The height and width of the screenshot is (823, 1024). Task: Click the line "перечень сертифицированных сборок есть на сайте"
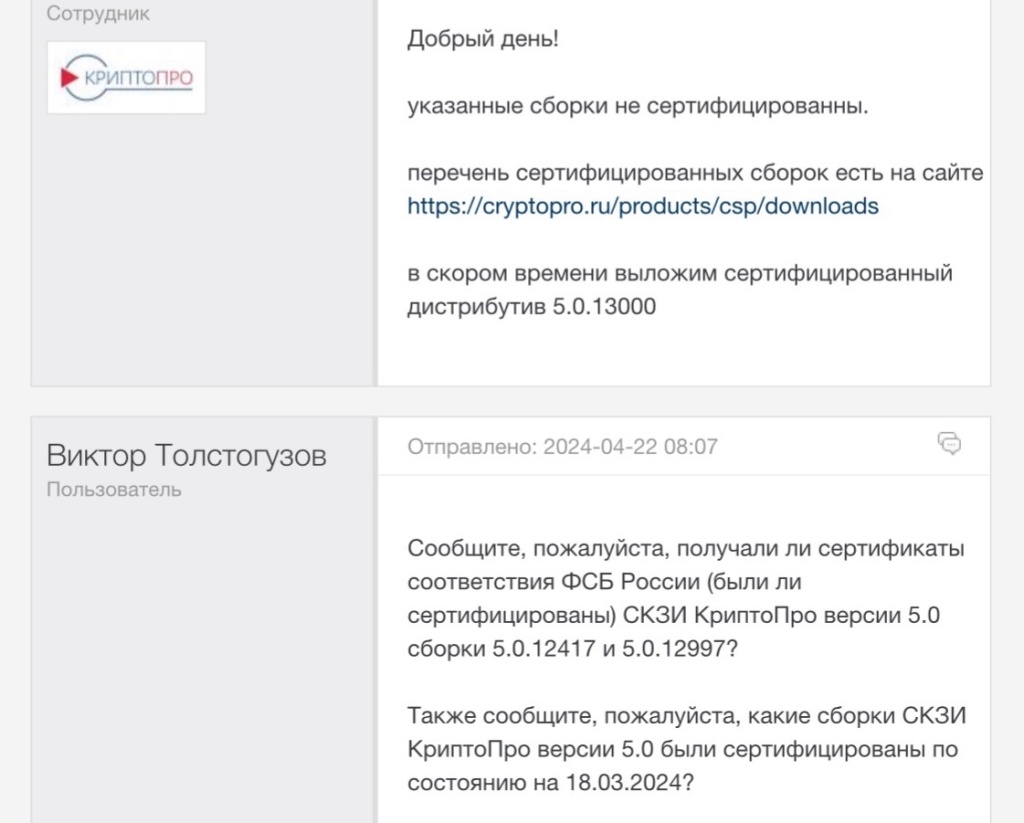pyautogui.click(x=695, y=173)
